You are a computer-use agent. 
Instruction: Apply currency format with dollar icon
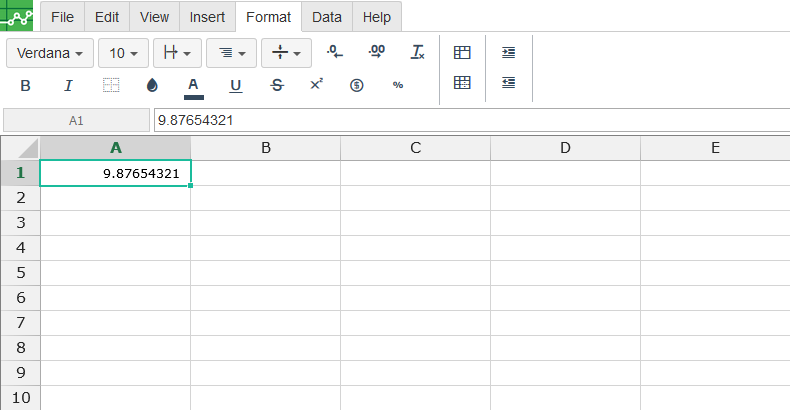pos(356,86)
